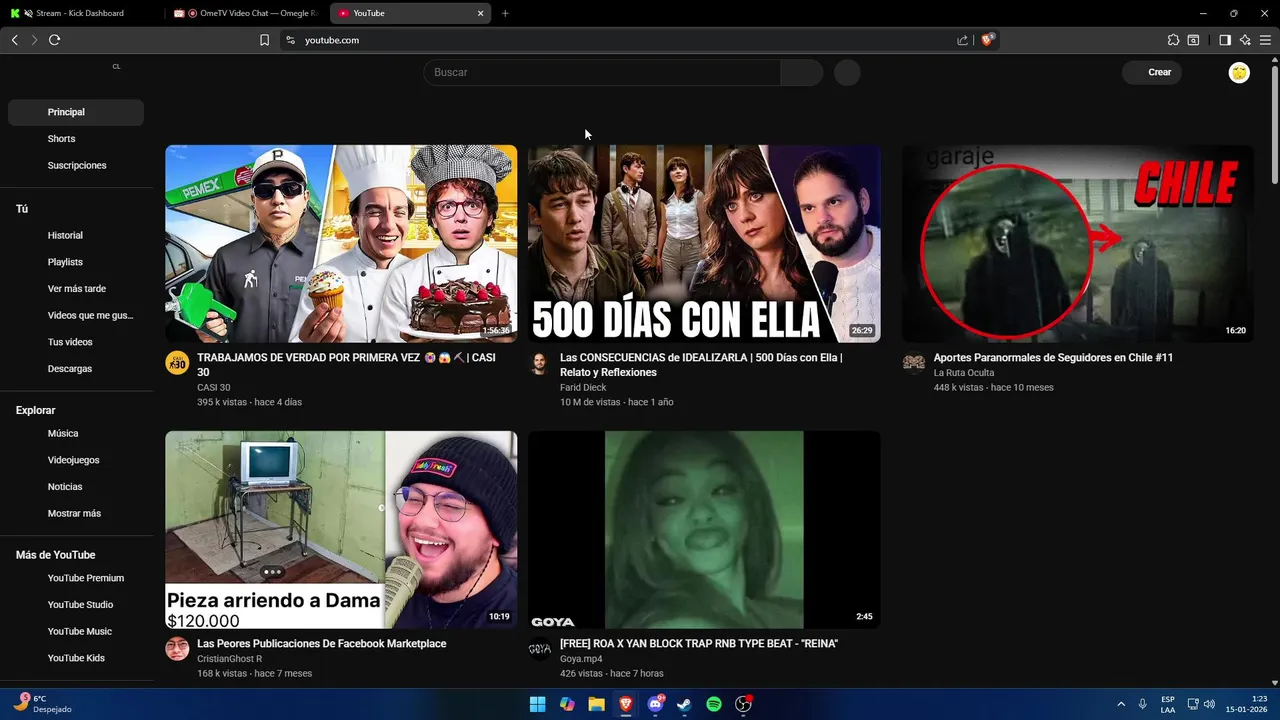Open CASI 30 channel avatar
The height and width of the screenshot is (720, 1280).
(x=177, y=363)
